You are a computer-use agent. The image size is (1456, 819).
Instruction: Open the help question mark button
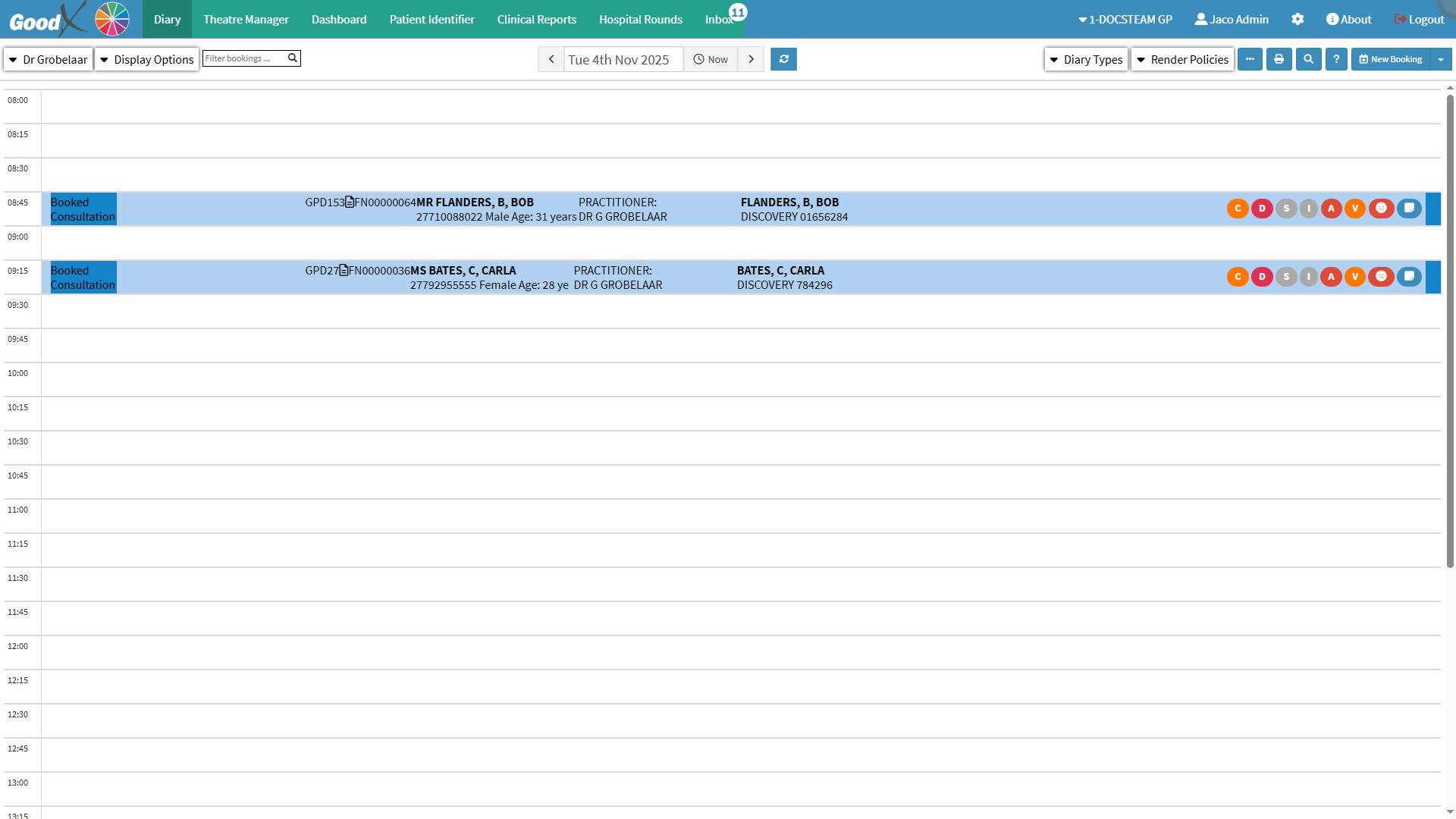pos(1336,59)
